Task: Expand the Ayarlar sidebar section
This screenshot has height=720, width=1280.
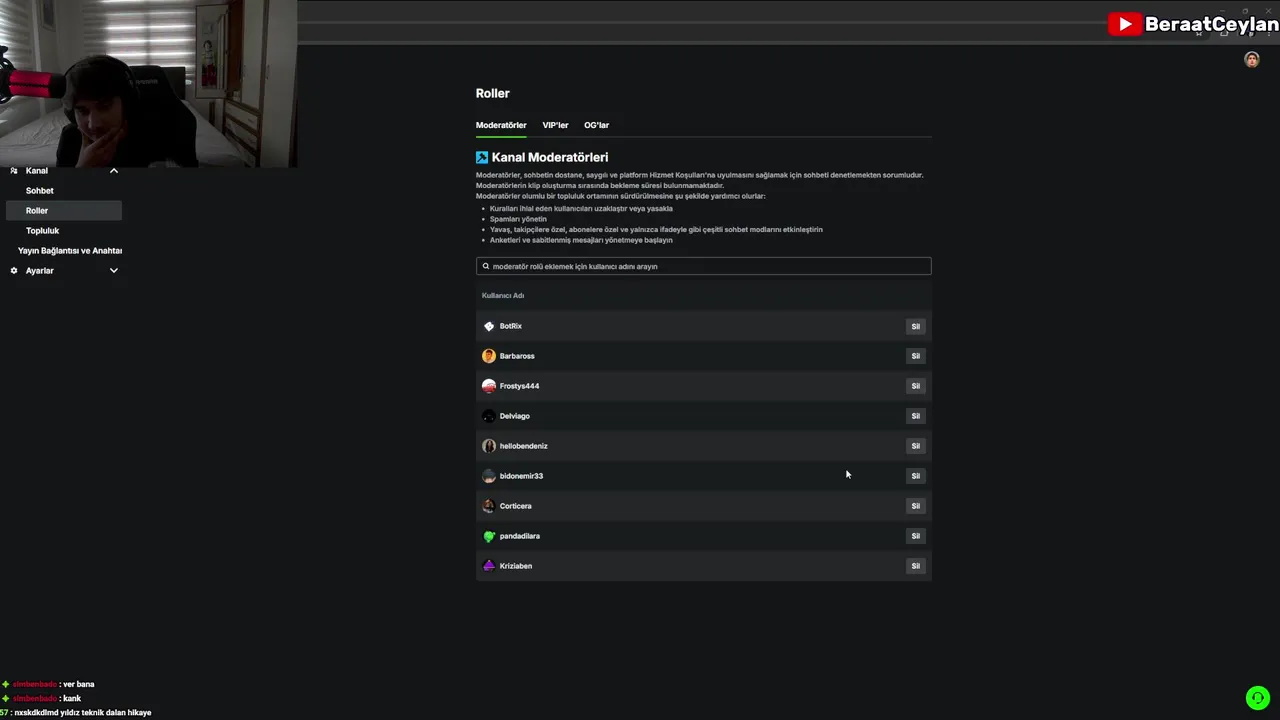Action: (x=114, y=271)
